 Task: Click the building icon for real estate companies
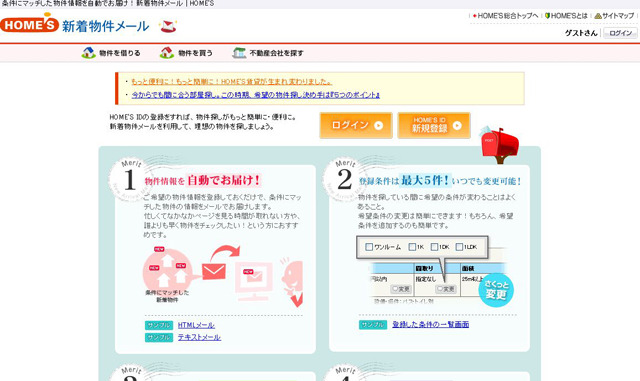(x=239, y=53)
